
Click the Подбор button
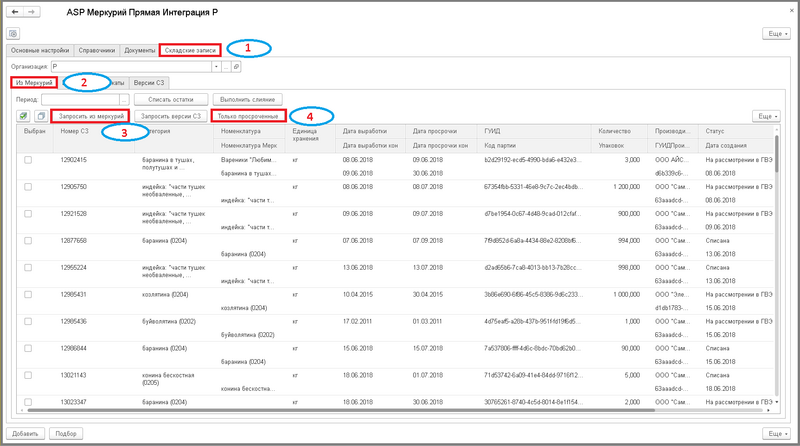tap(66, 433)
